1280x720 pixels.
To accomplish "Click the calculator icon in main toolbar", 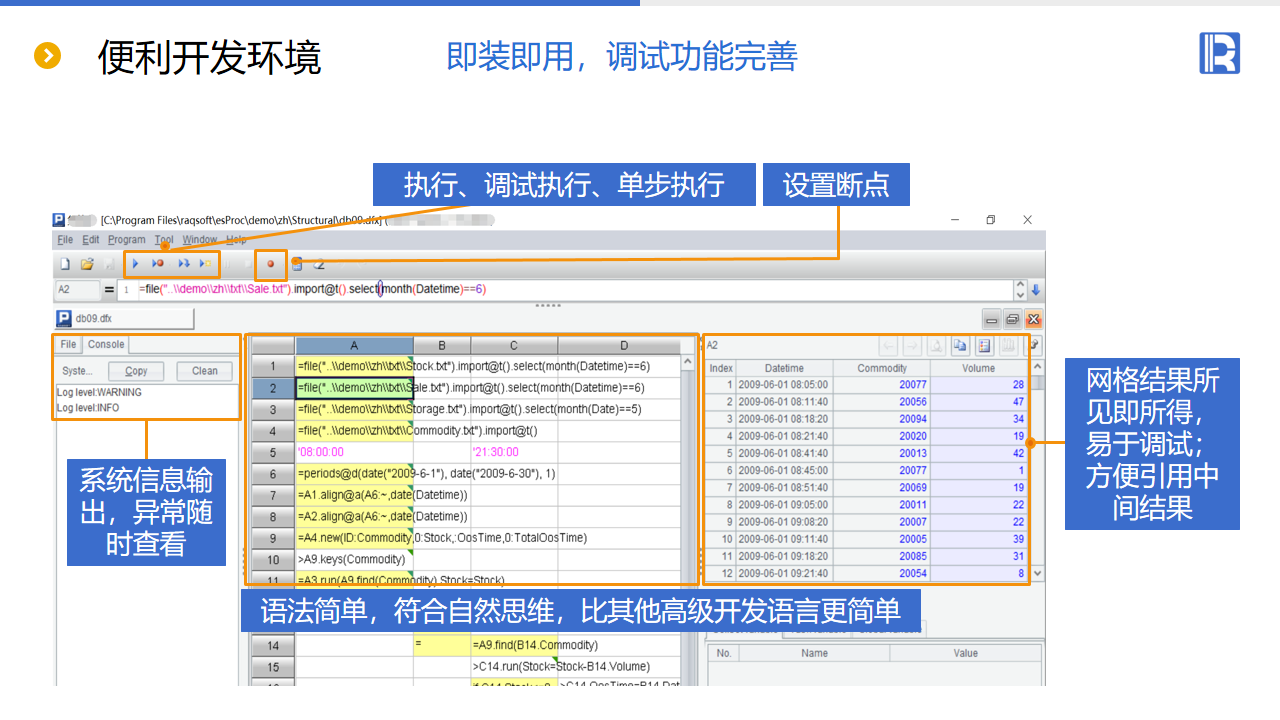I will click(297, 264).
